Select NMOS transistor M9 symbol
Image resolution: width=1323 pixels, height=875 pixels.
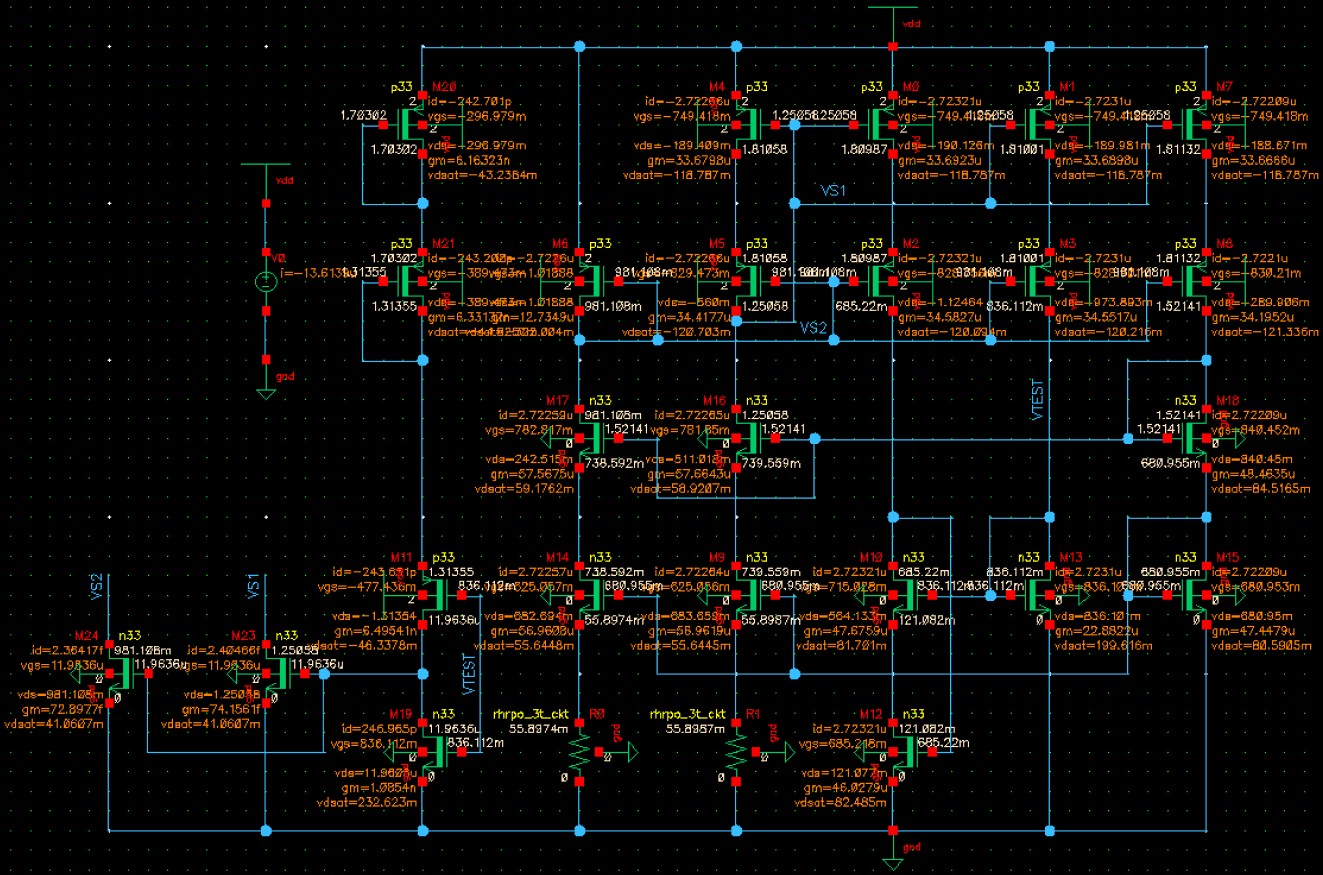pos(749,596)
